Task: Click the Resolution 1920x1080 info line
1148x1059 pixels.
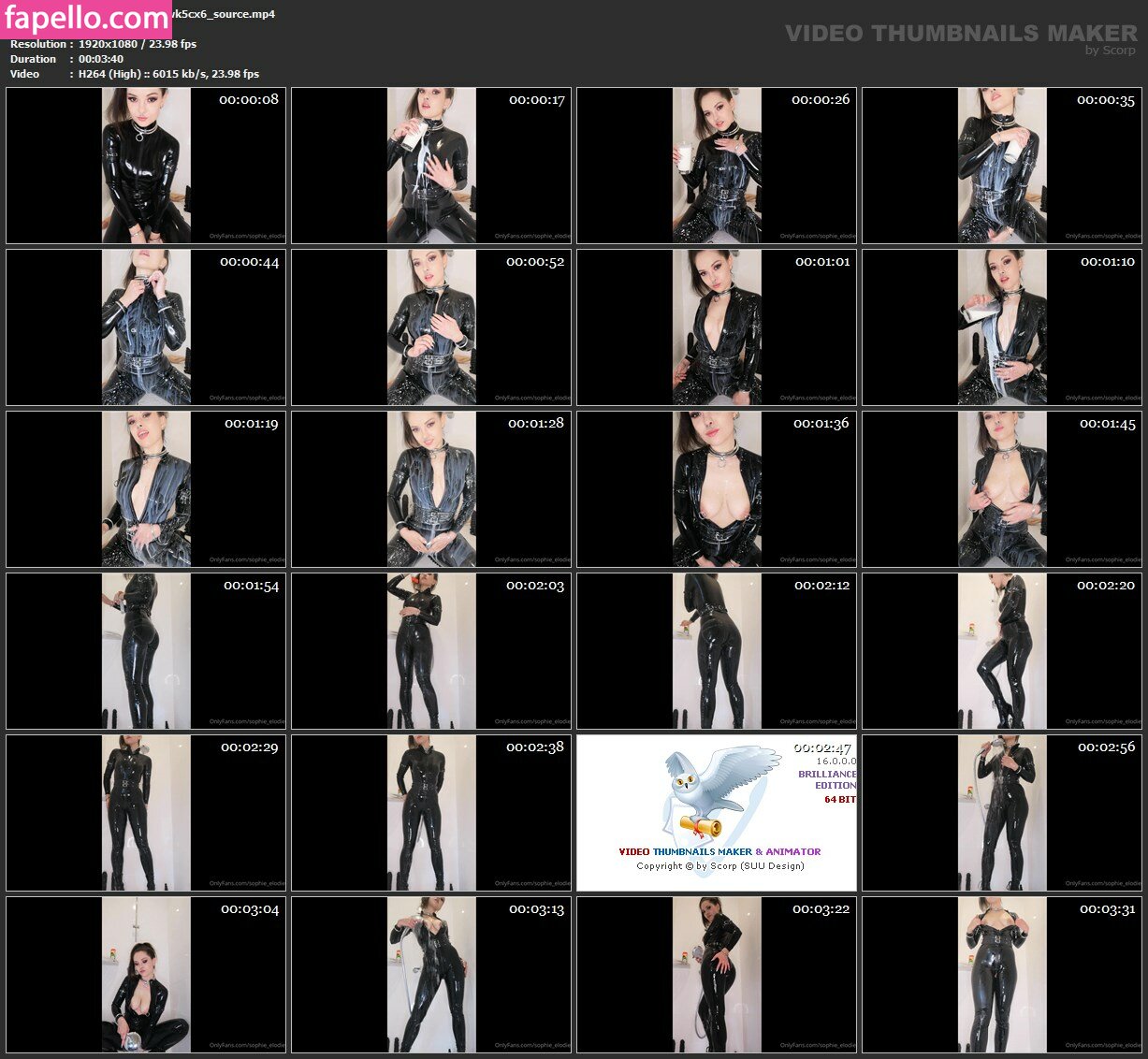Action: point(103,44)
